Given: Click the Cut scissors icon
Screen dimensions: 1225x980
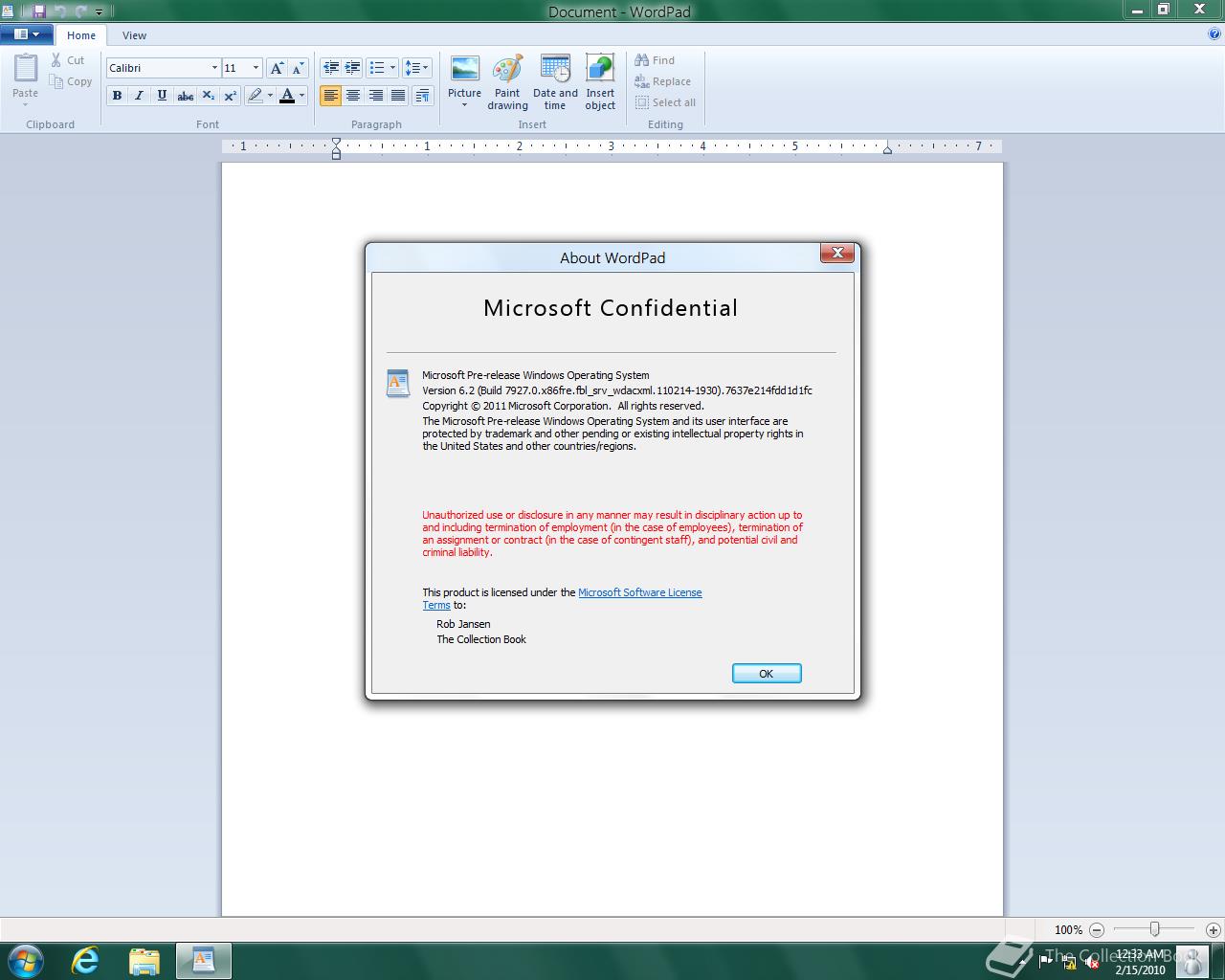Looking at the screenshot, I should pos(56,60).
